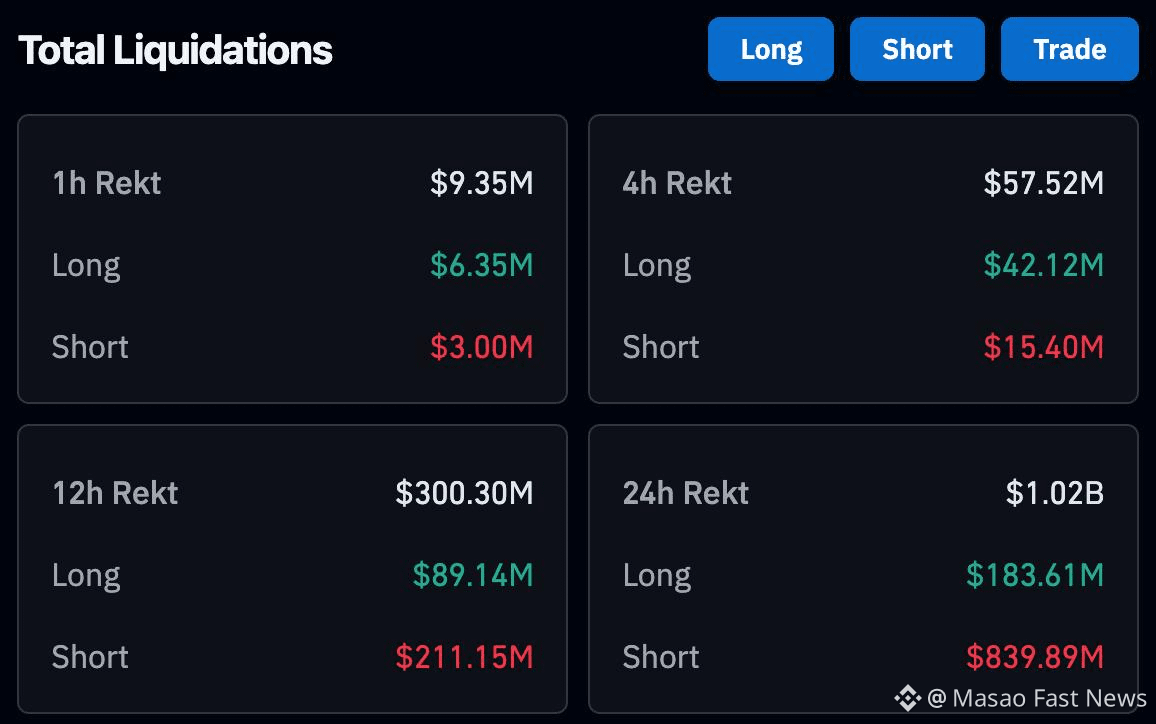The image size is (1156, 724).
Task: Click the 24h Rekt total $1.02B
Action: click(x=1054, y=492)
